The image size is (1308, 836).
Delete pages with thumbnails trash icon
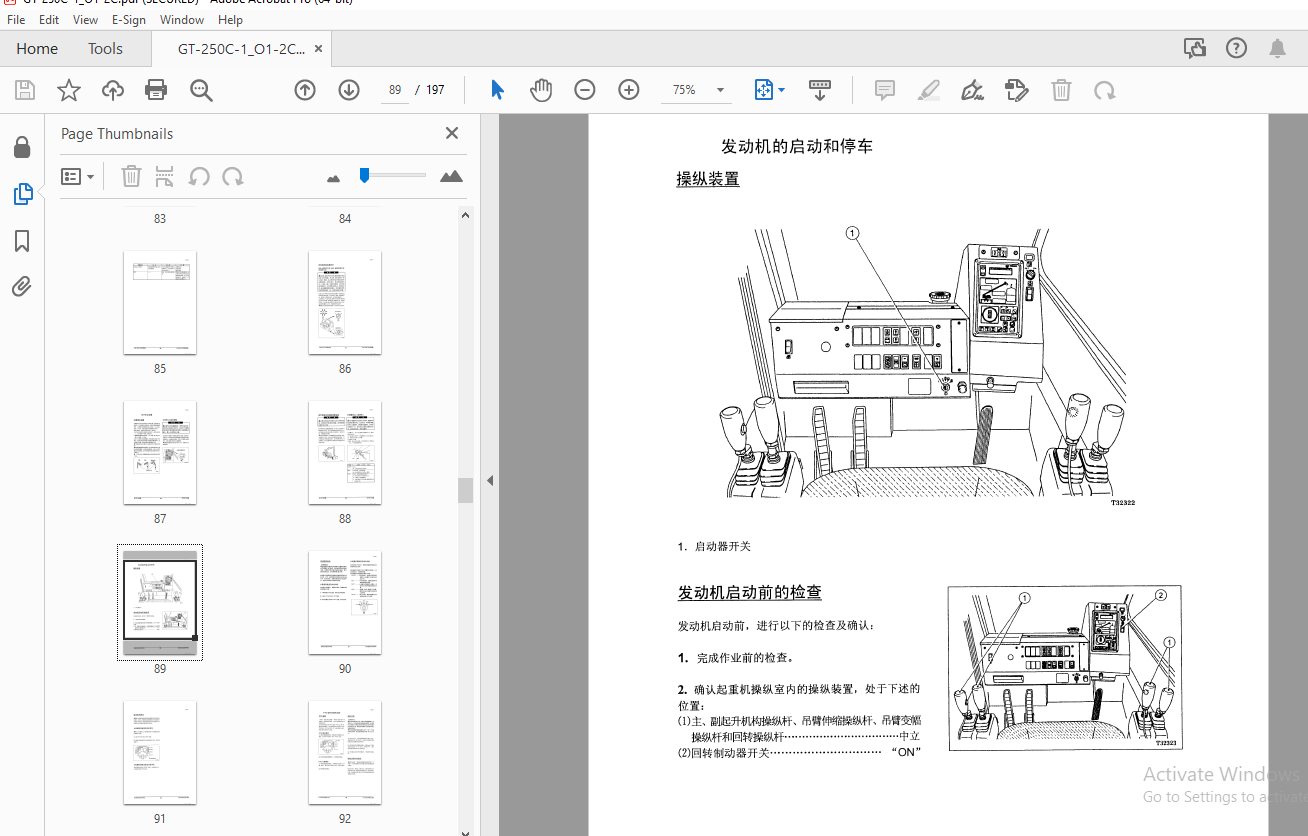131,177
